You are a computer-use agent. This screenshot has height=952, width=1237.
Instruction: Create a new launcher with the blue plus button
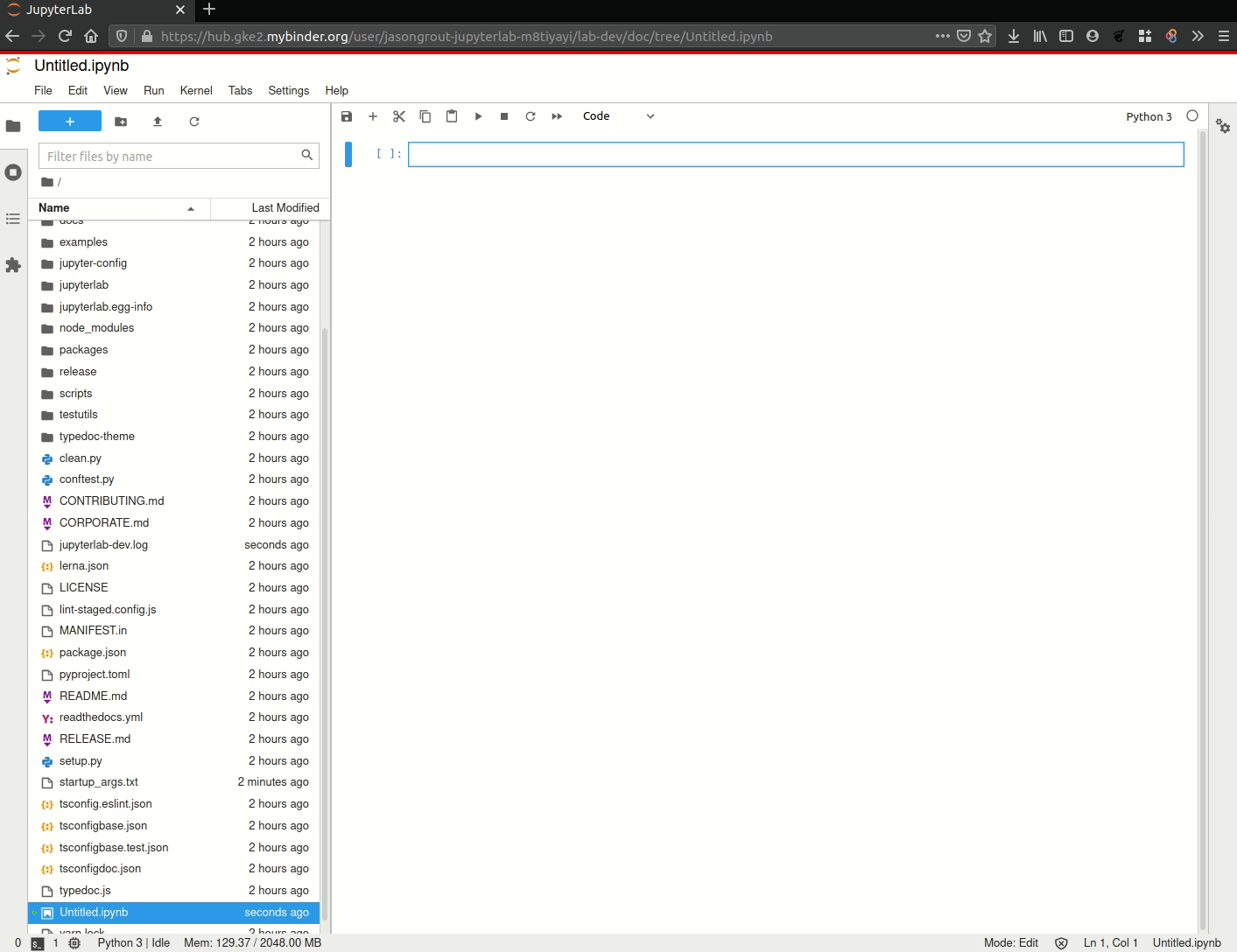point(69,121)
